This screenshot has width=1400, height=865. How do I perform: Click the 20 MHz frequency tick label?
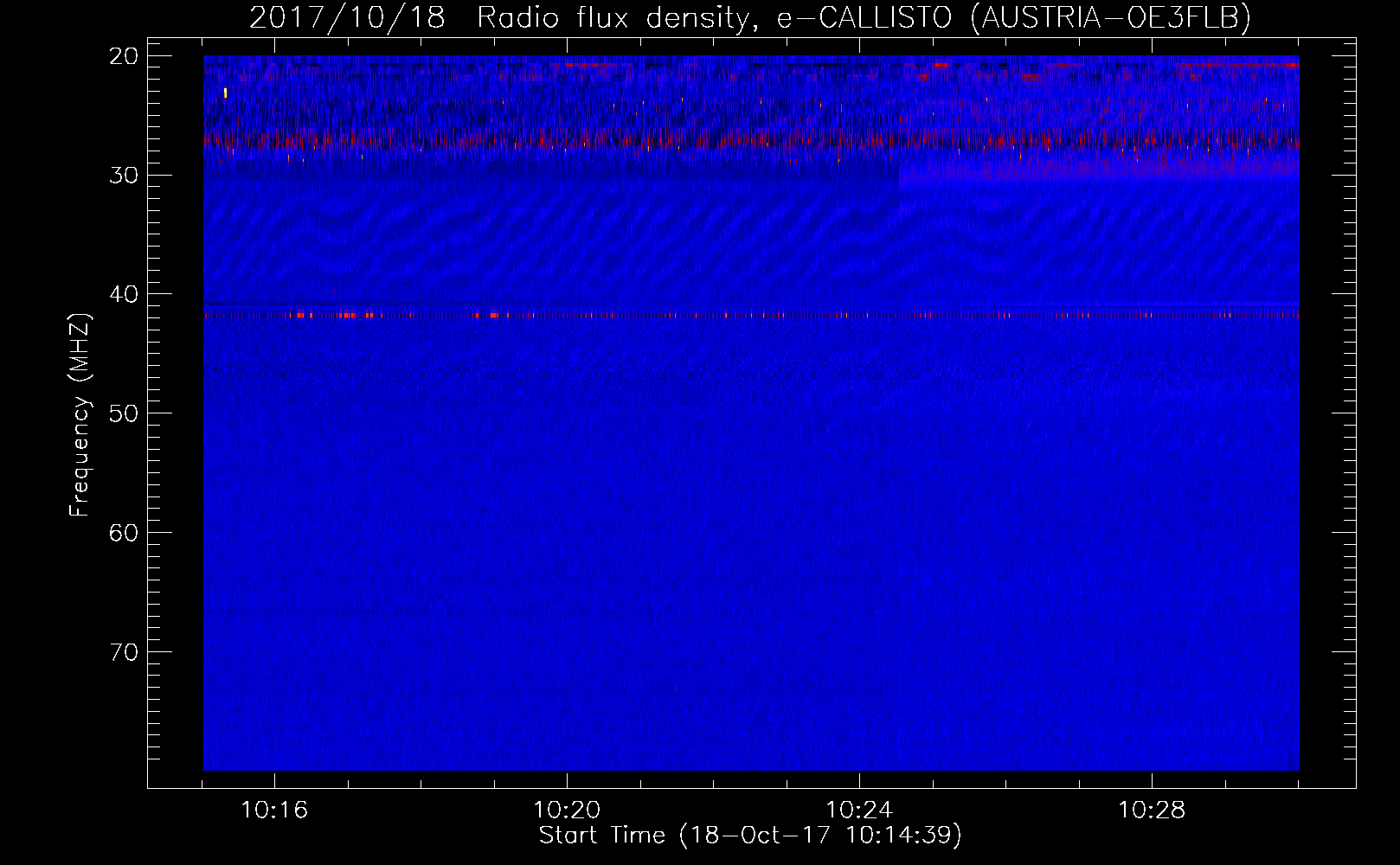[x=124, y=56]
